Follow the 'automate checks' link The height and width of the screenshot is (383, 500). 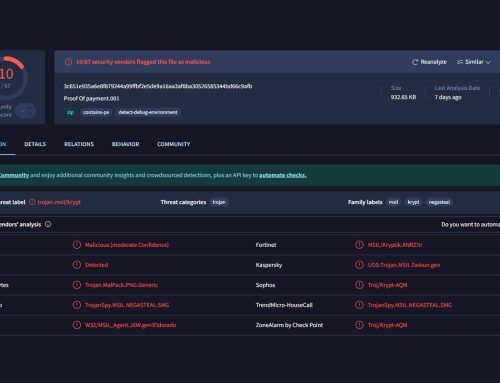[283, 175]
